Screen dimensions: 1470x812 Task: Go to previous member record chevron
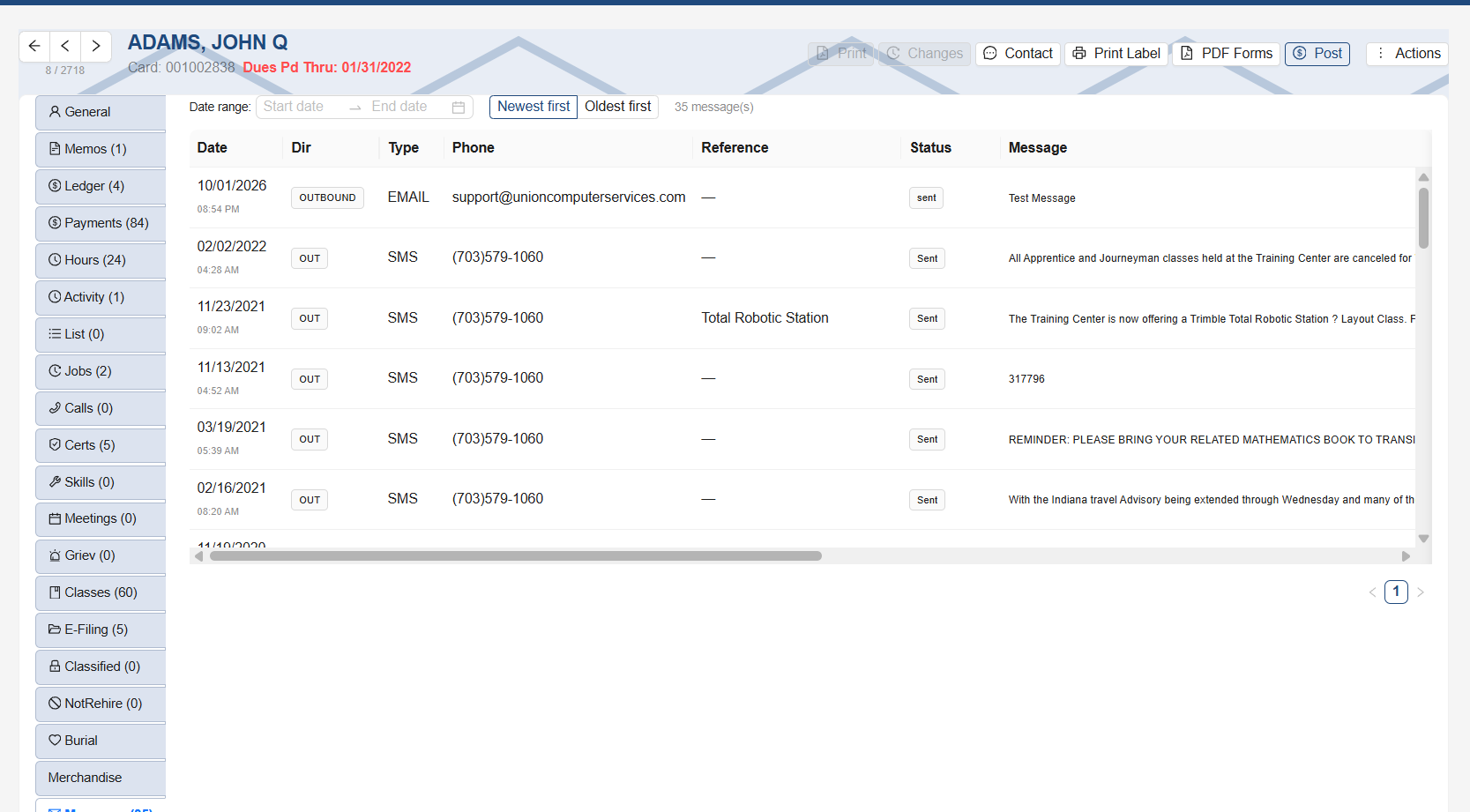65,46
